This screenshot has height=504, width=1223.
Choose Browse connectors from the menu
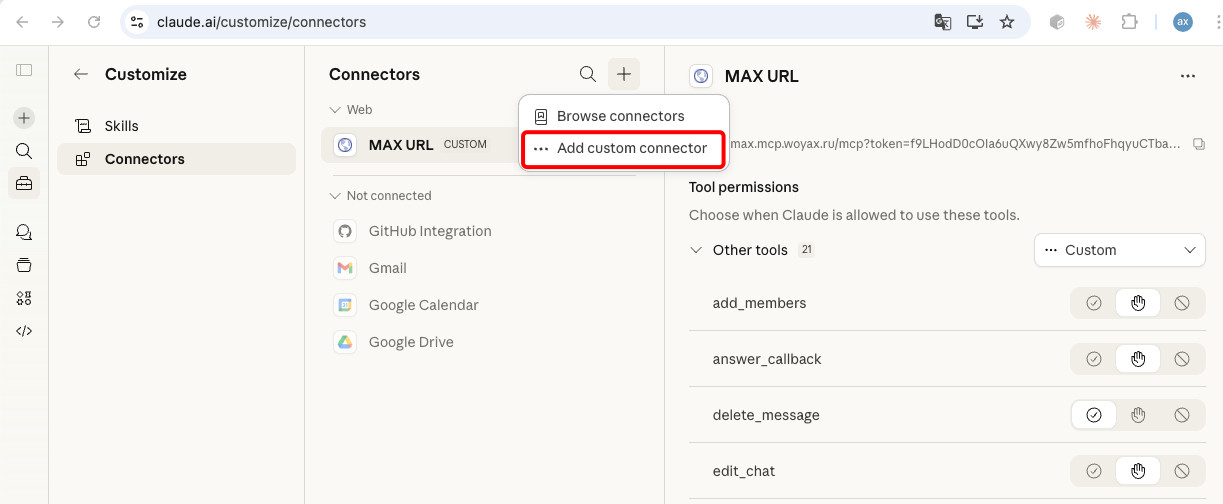pos(620,116)
